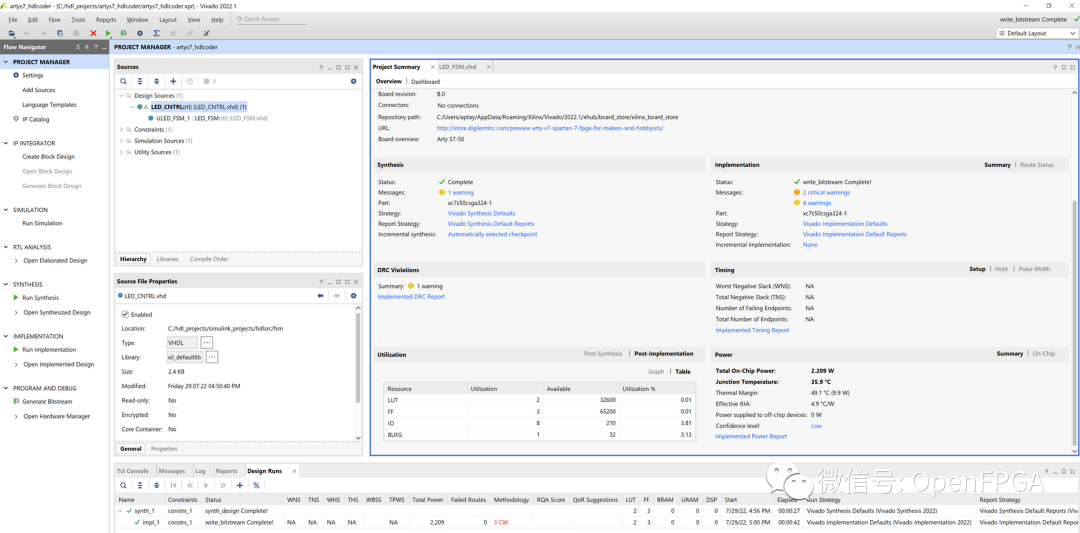Switch Timing view to Pulse Width
The image size is (1080, 533).
pos(1035,269)
